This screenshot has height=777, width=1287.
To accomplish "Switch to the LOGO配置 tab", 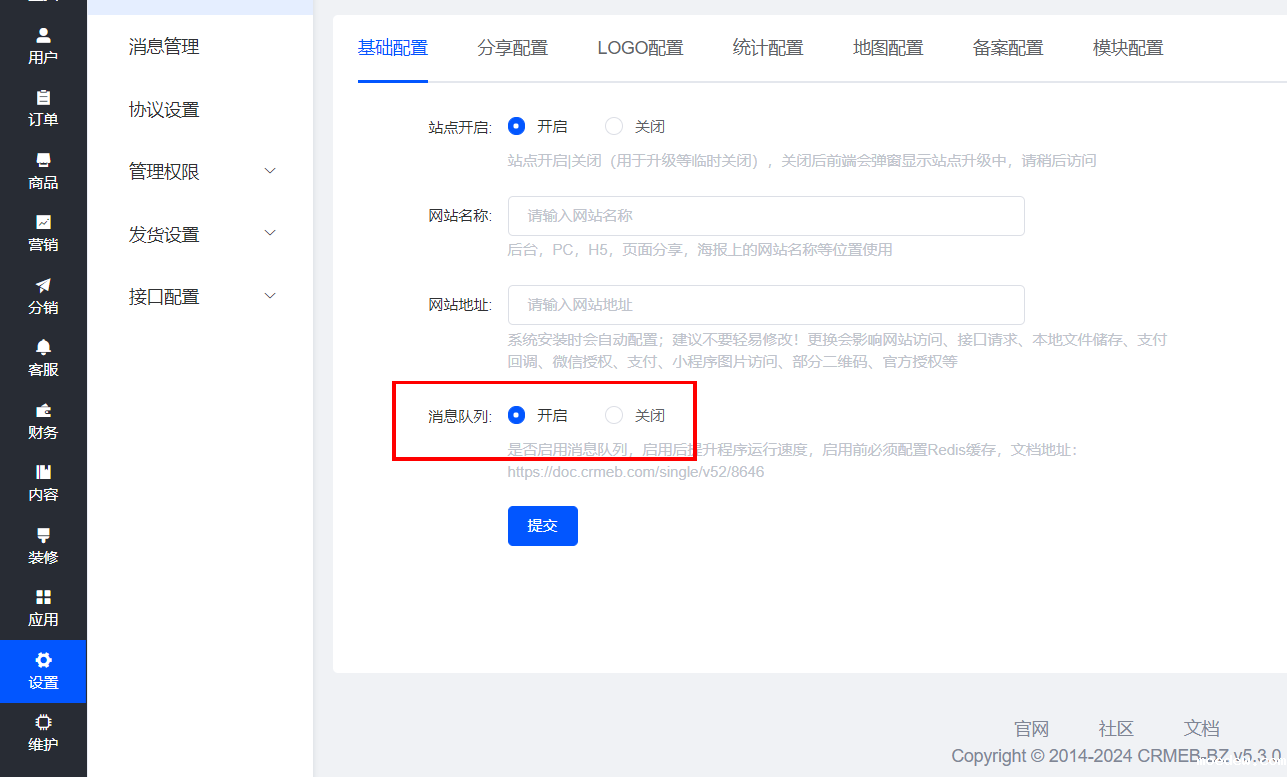I will click(x=640, y=48).
